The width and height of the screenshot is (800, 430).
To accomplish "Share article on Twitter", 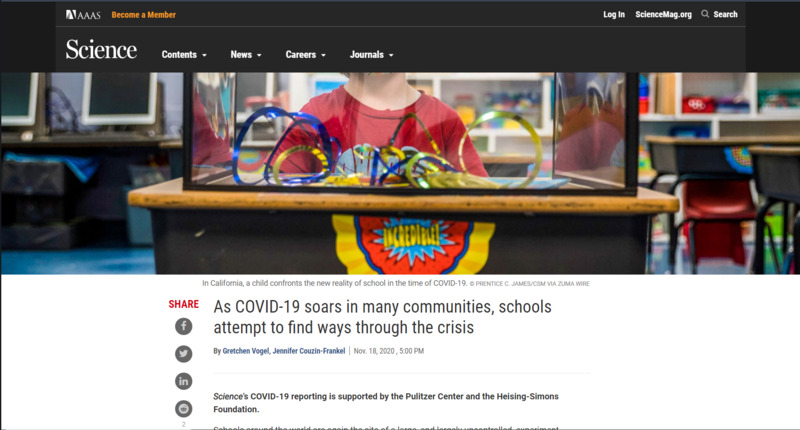I will [x=184, y=354].
